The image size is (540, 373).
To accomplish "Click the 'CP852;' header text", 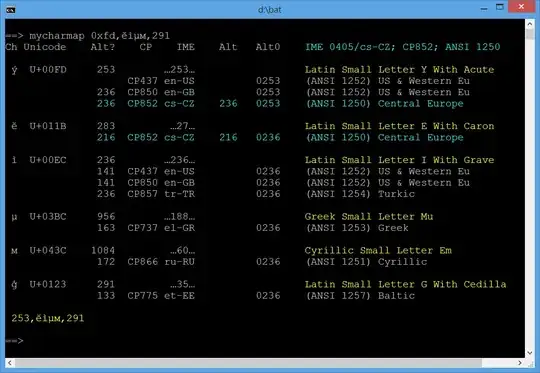I will click(x=420, y=47).
